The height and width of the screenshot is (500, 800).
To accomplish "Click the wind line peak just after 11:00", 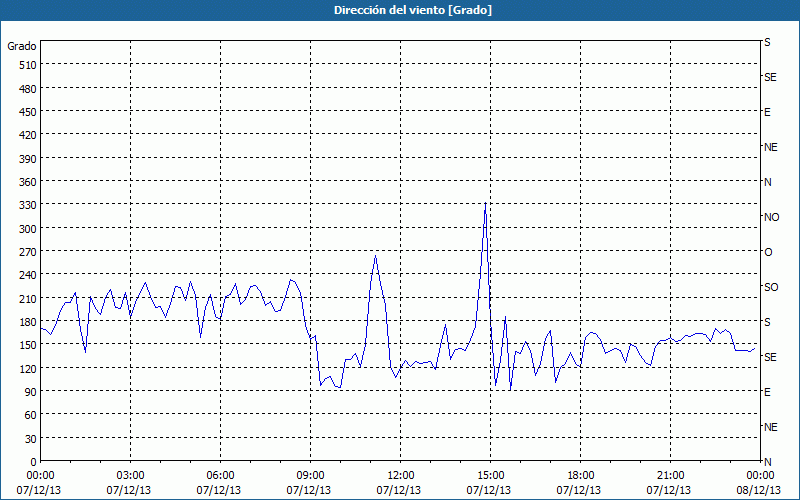I will pos(376,256).
